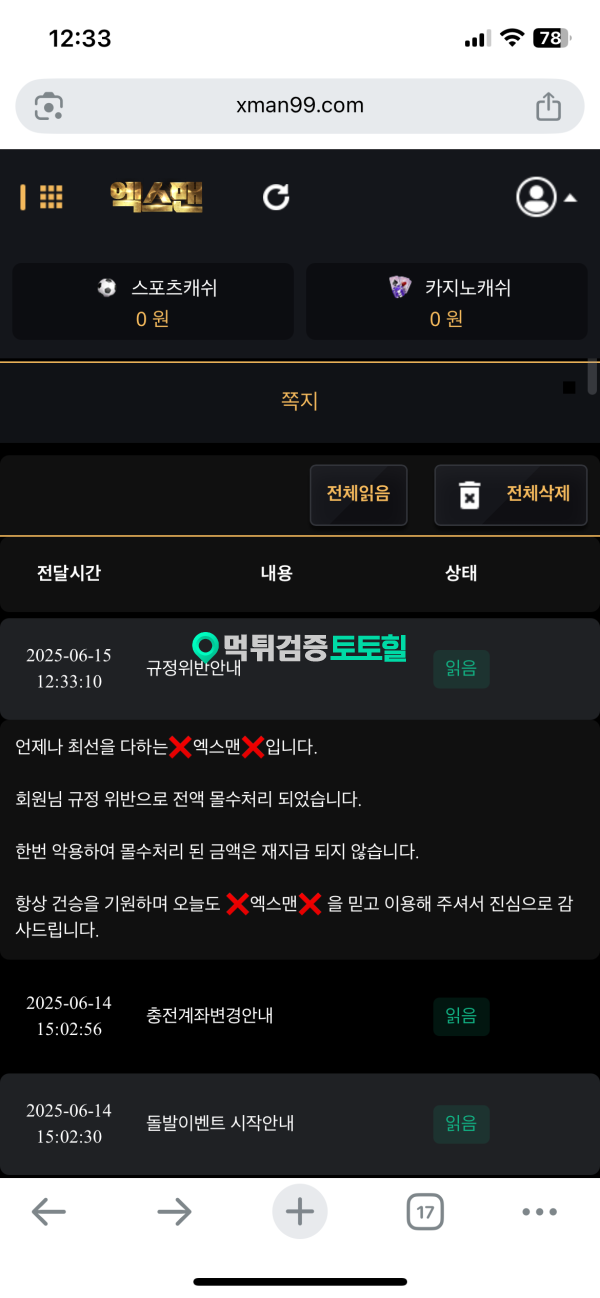Click the 전체읽음 button
The height and width of the screenshot is (1298, 600).
tap(358, 494)
